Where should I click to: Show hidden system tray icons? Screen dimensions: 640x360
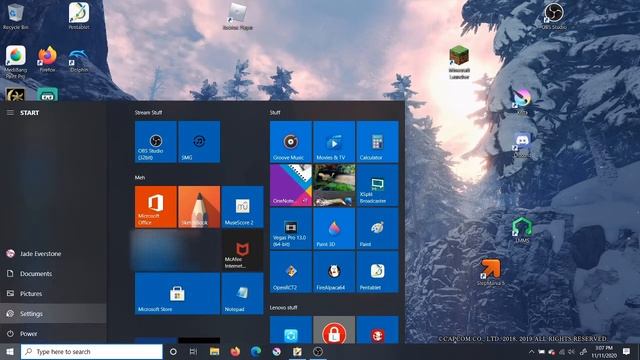531,351
